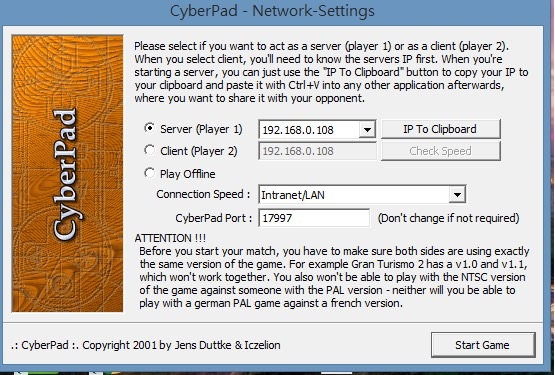Click the Check Speed button
This screenshot has width=555, height=375.
pos(441,151)
